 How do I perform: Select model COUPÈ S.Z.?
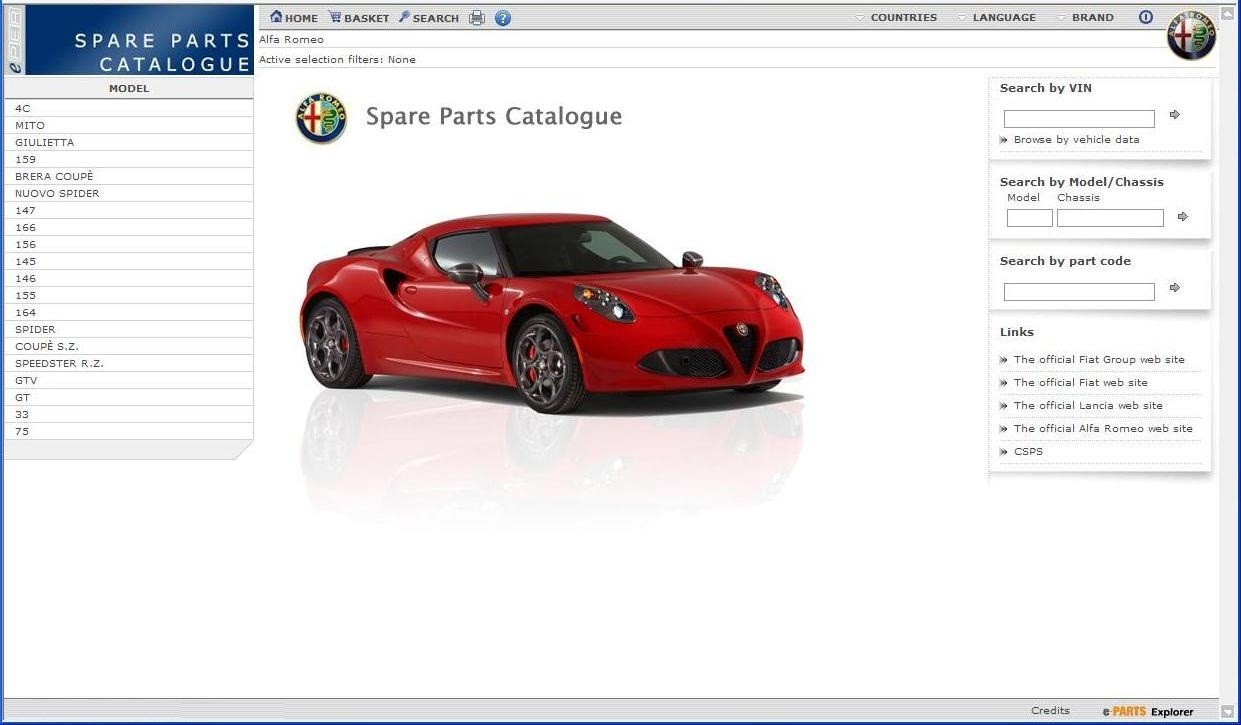pyautogui.click(x=128, y=346)
